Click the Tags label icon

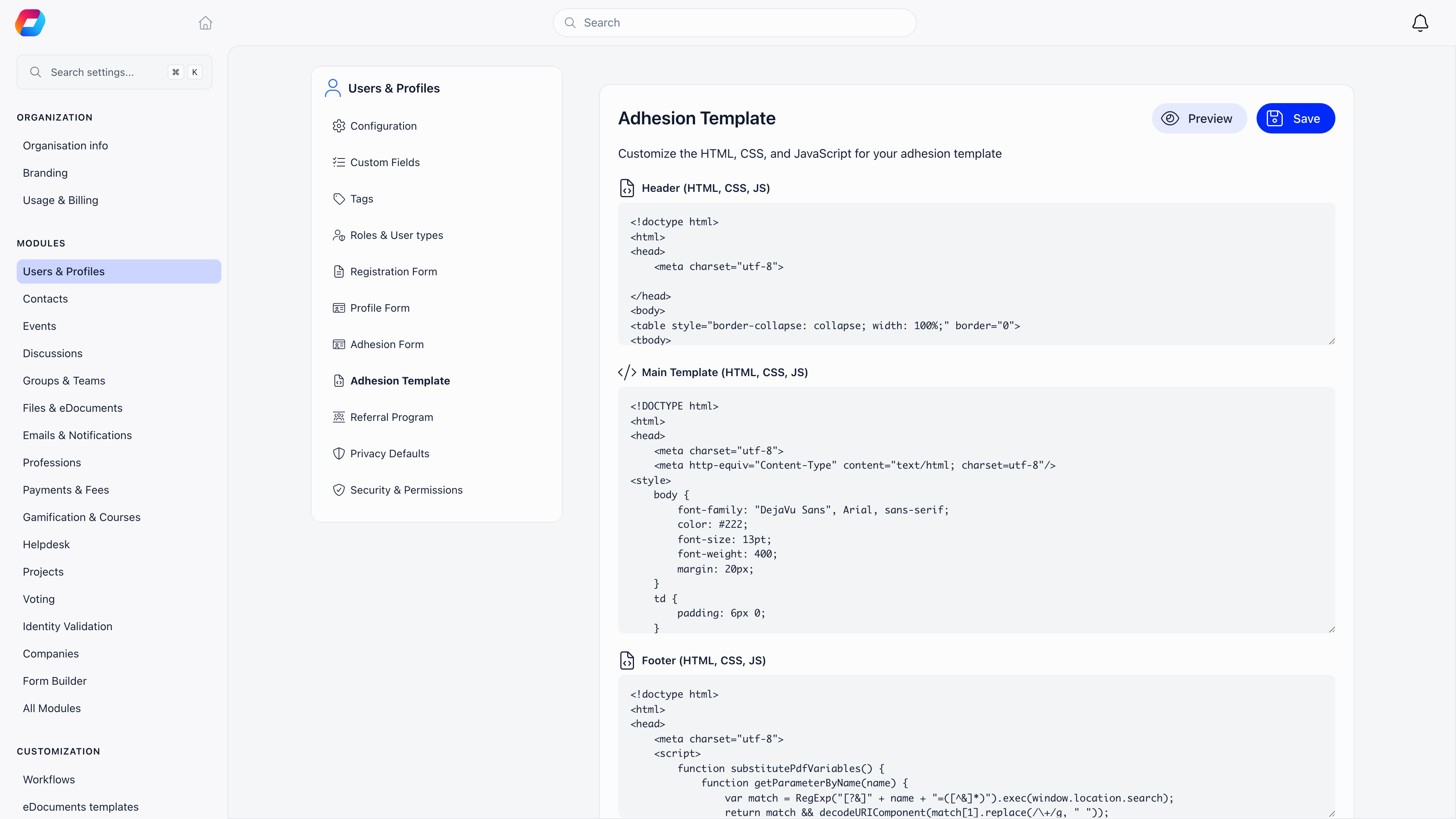[339, 199]
